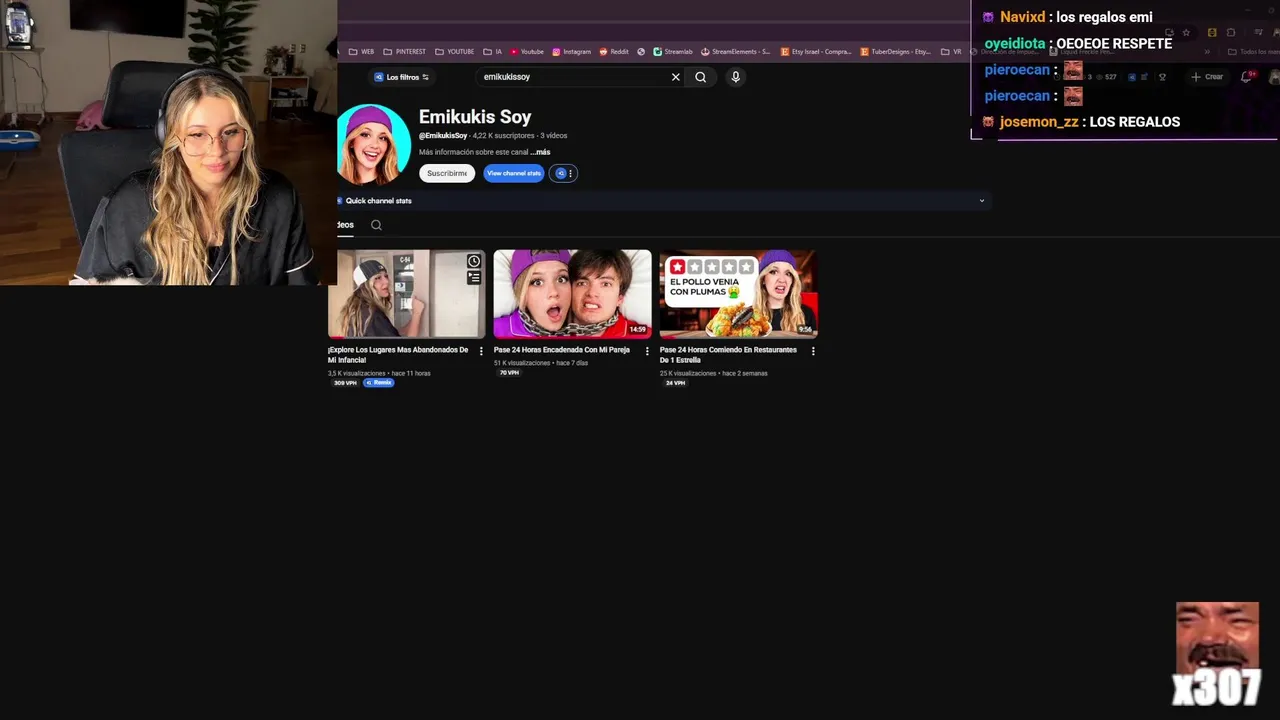Search within channel magnifier icon
The height and width of the screenshot is (720, 1280).
[x=376, y=225]
